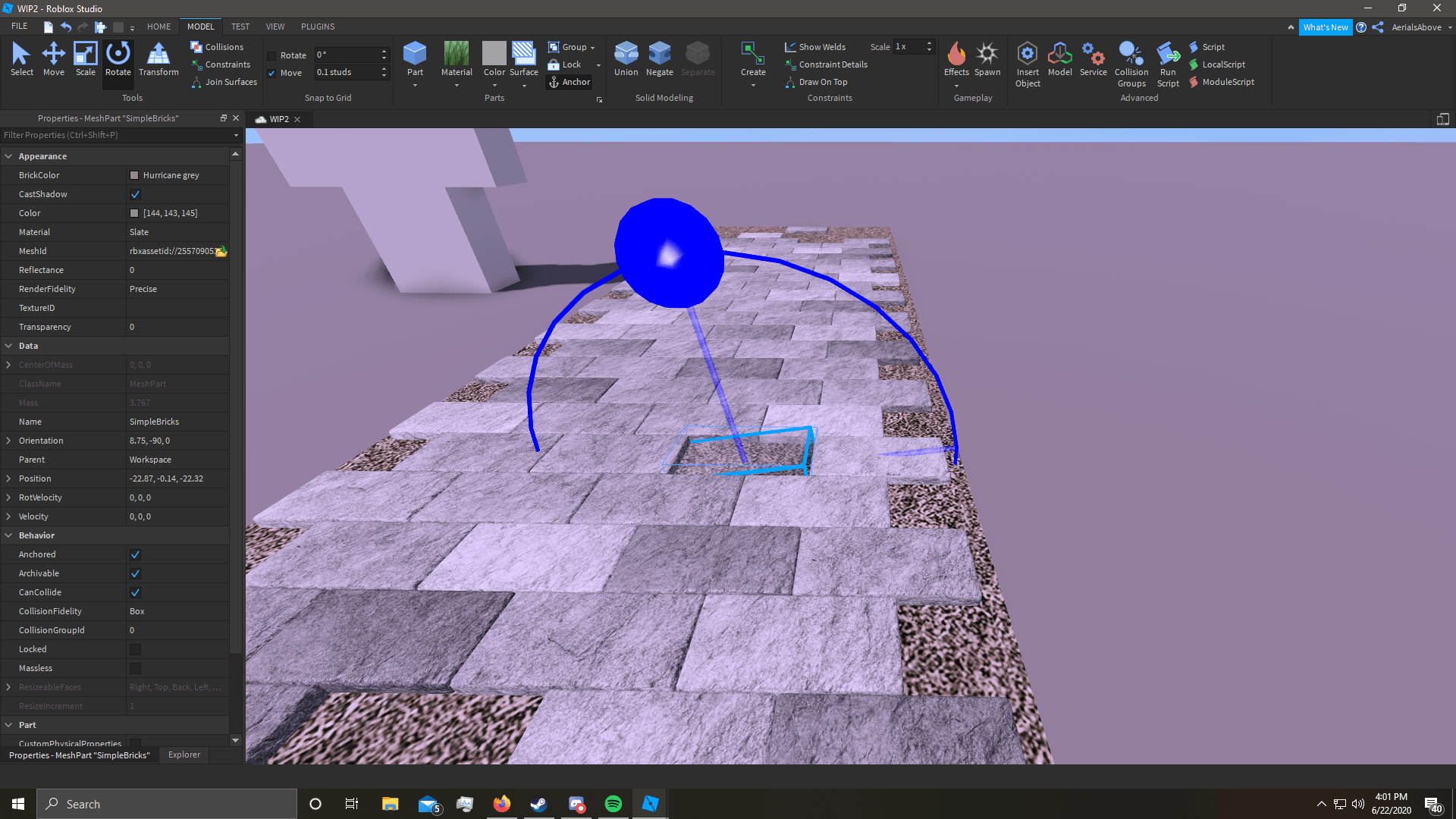Switch to the Explorer panel tab
Image resolution: width=1456 pixels, height=819 pixels.
click(184, 755)
